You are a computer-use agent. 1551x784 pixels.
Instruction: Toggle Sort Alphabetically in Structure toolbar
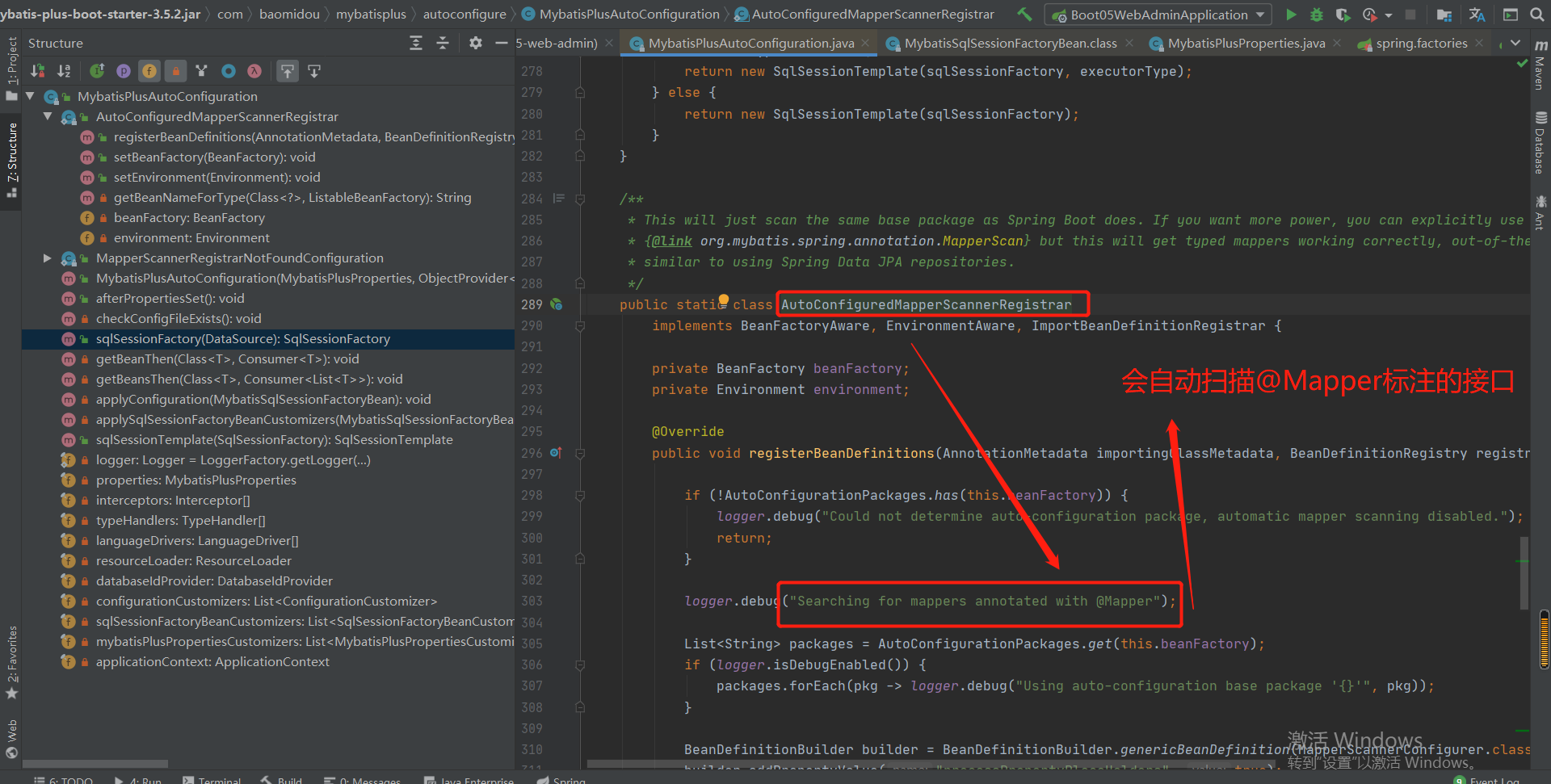click(64, 71)
